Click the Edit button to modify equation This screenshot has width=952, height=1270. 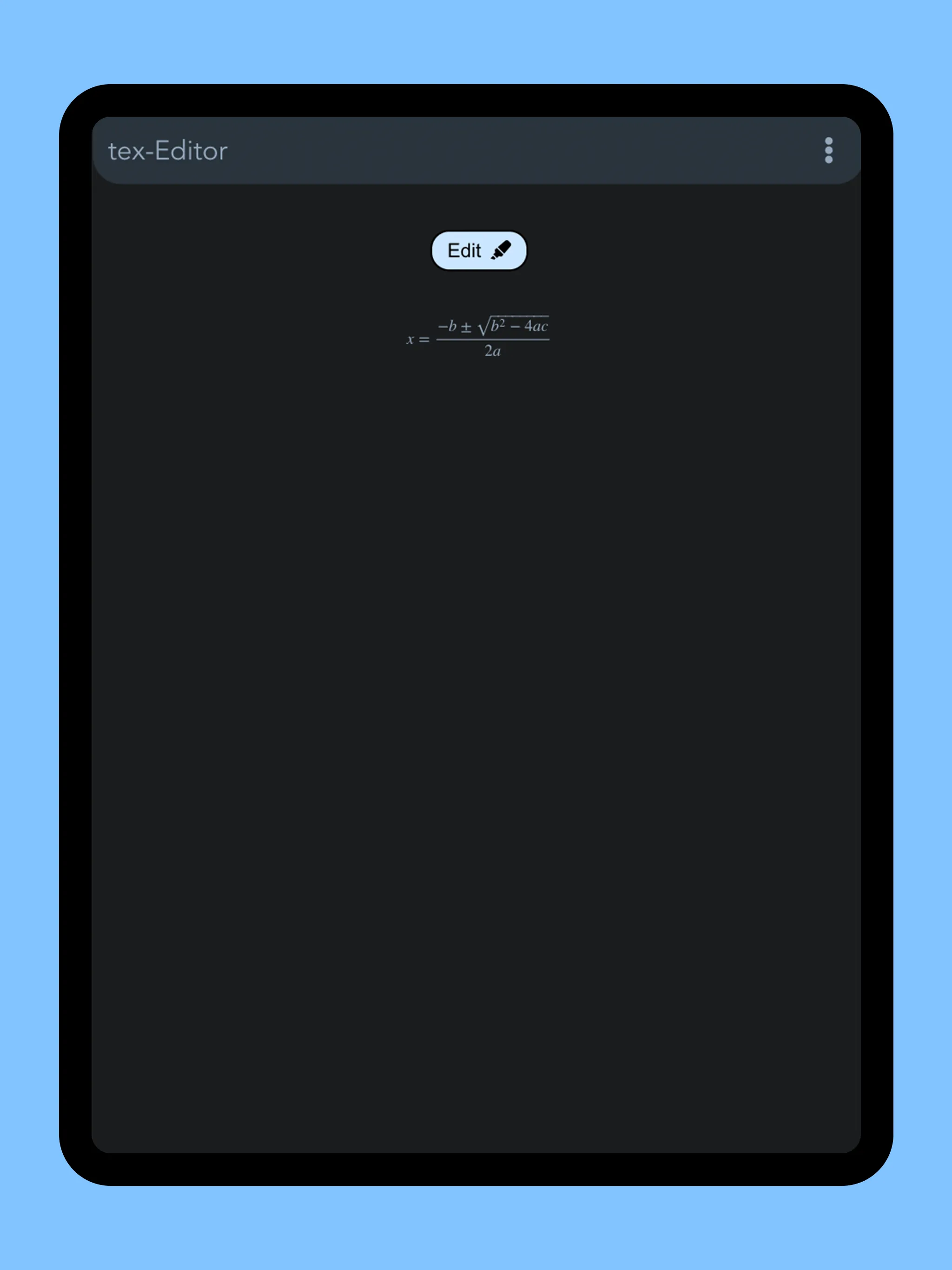[476, 250]
